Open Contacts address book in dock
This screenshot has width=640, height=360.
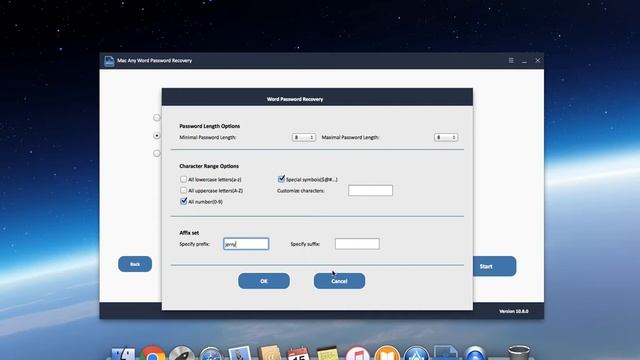click(x=269, y=353)
